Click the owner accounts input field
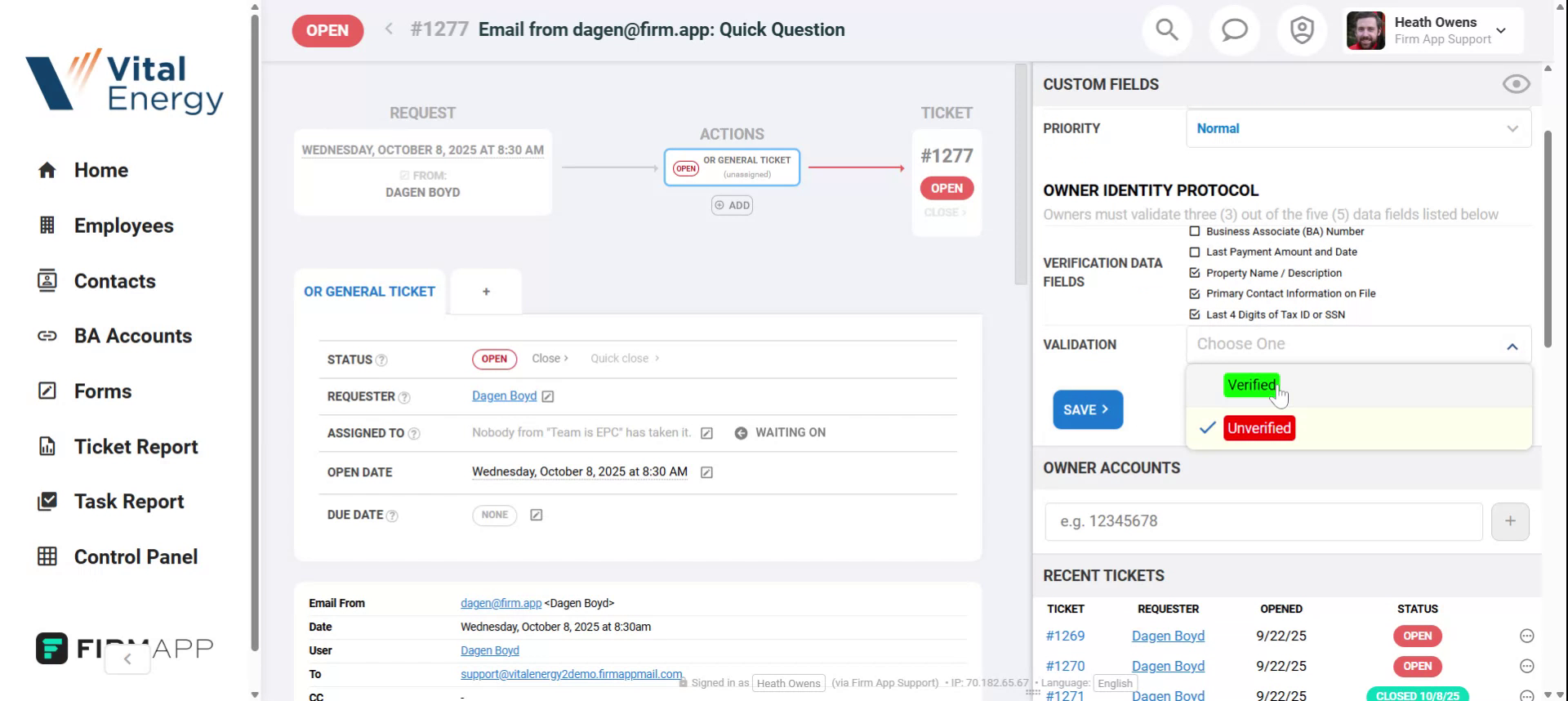 [x=1263, y=521]
